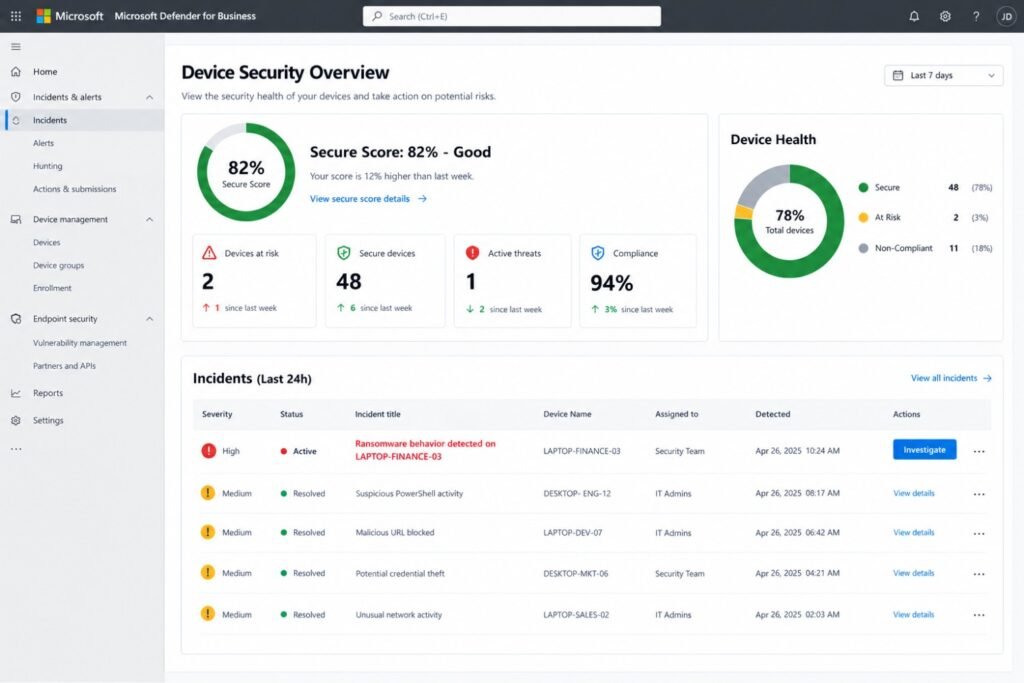
Task: Open Device groups
Action: (58, 265)
